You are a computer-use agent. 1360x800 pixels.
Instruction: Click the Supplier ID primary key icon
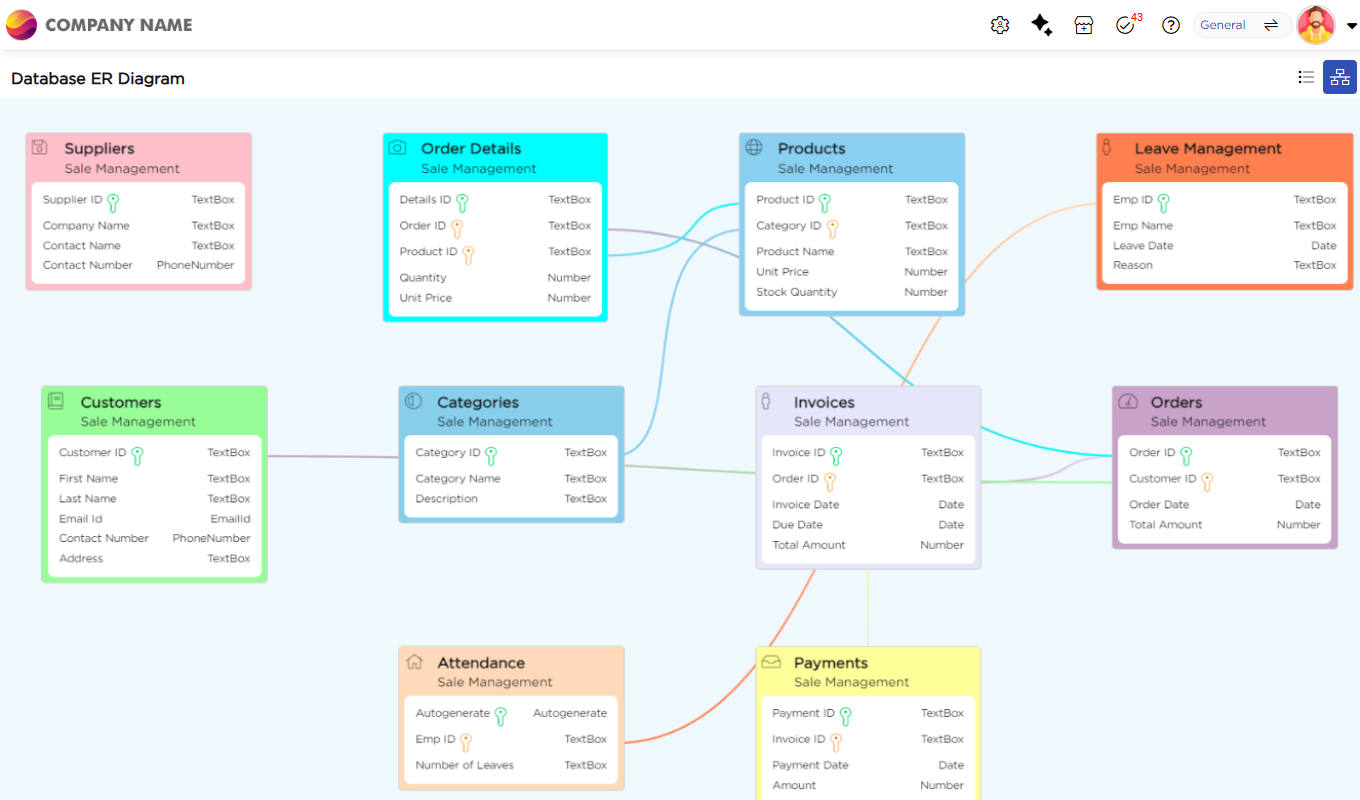point(113,203)
